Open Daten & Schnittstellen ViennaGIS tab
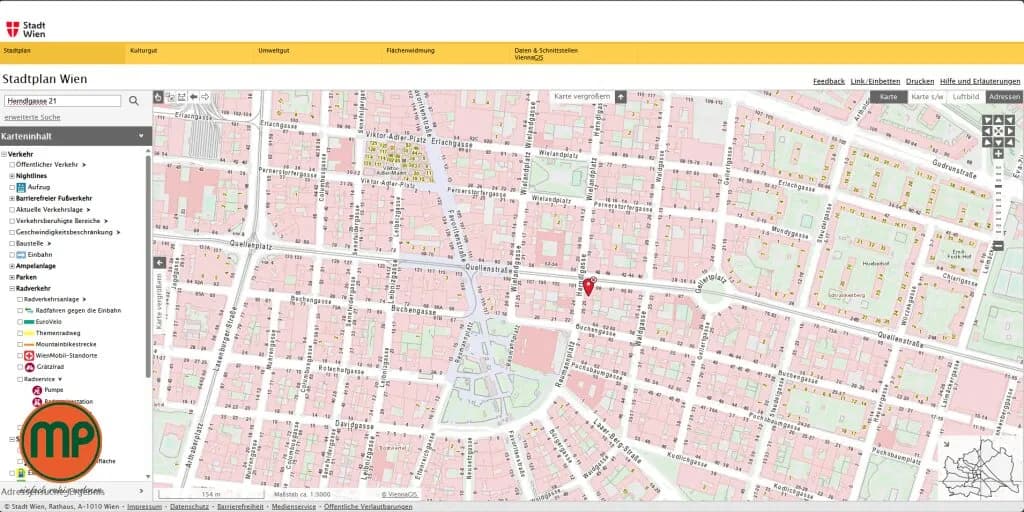The width and height of the screenshot is (1024, 512). [x=546, y=54]
